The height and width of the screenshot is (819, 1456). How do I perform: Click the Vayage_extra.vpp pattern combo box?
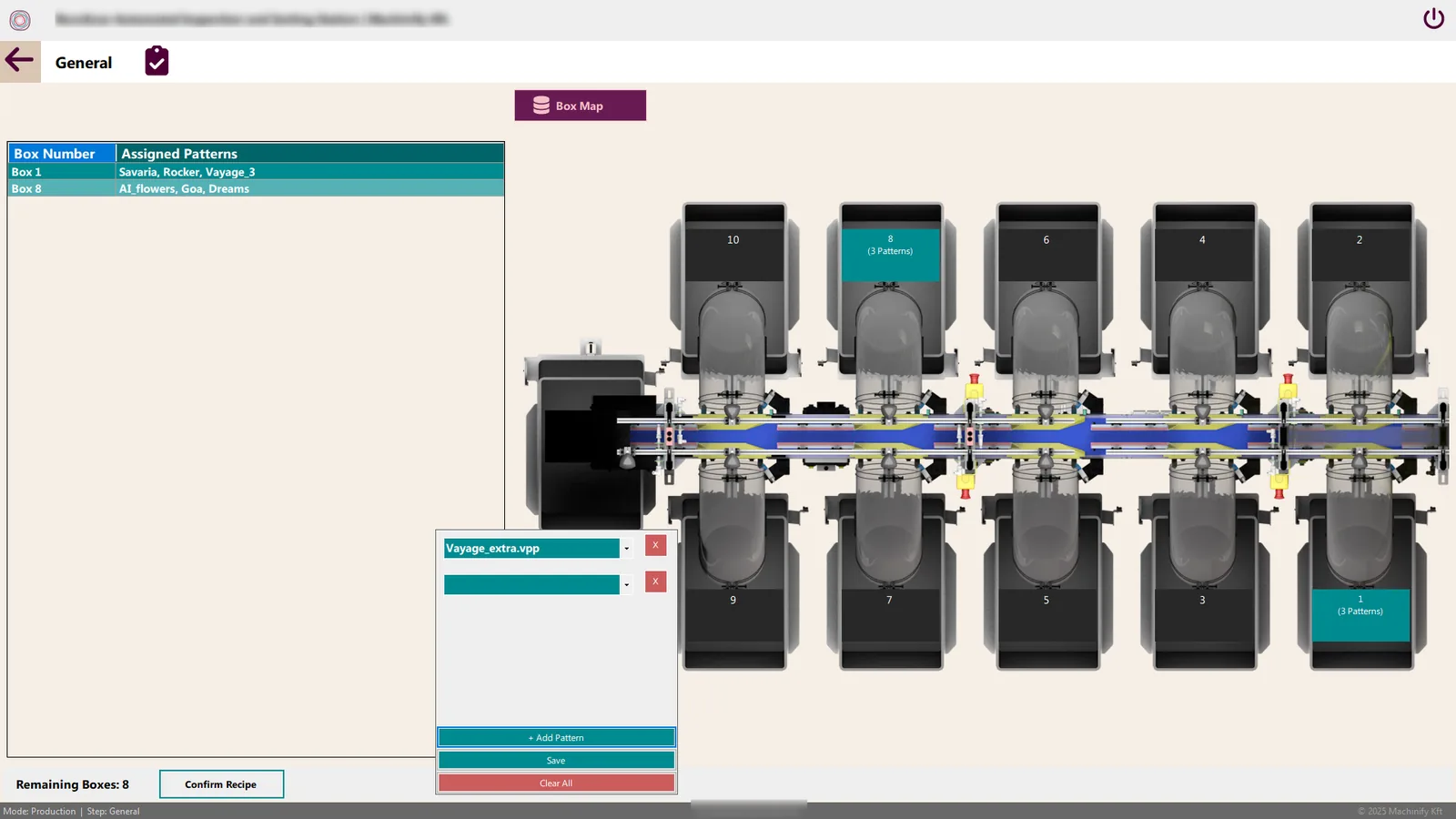pos(538,548)
